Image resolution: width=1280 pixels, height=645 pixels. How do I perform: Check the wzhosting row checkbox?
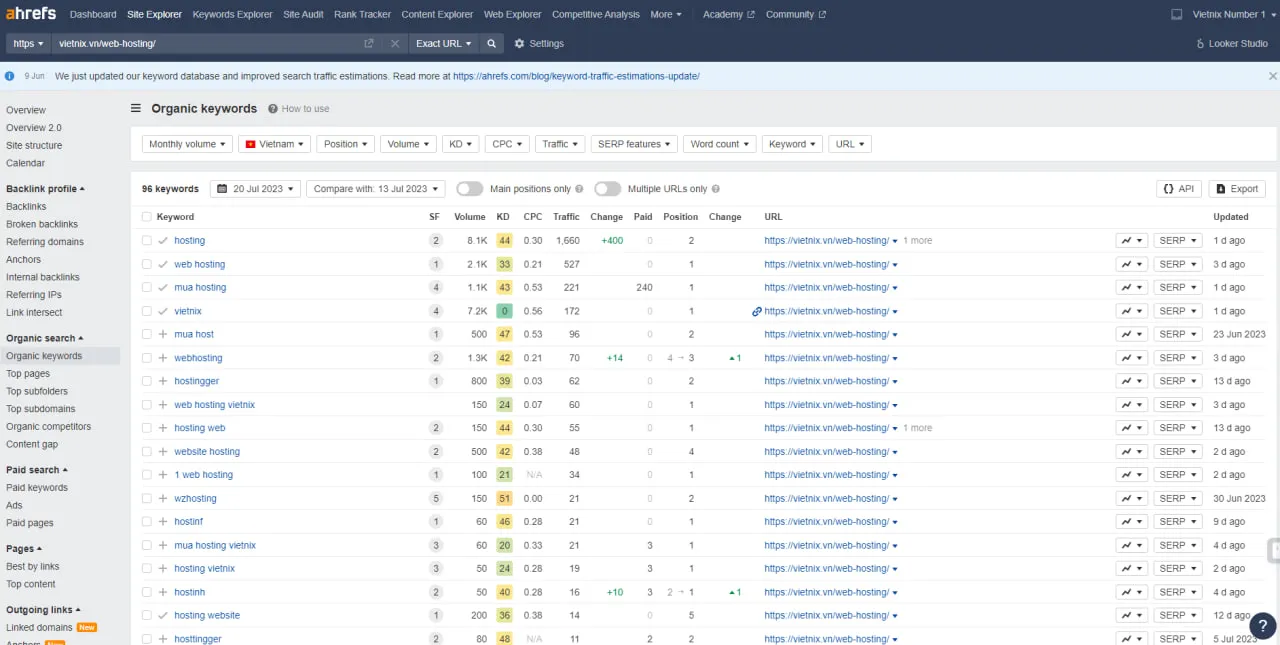pos(147,498)
